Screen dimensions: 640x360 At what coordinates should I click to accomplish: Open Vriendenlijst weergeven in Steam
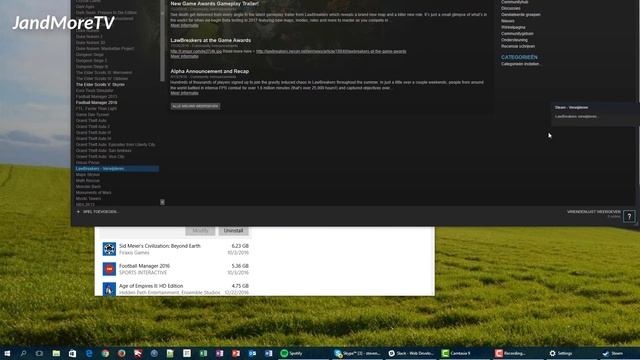[x=594, y=212]
